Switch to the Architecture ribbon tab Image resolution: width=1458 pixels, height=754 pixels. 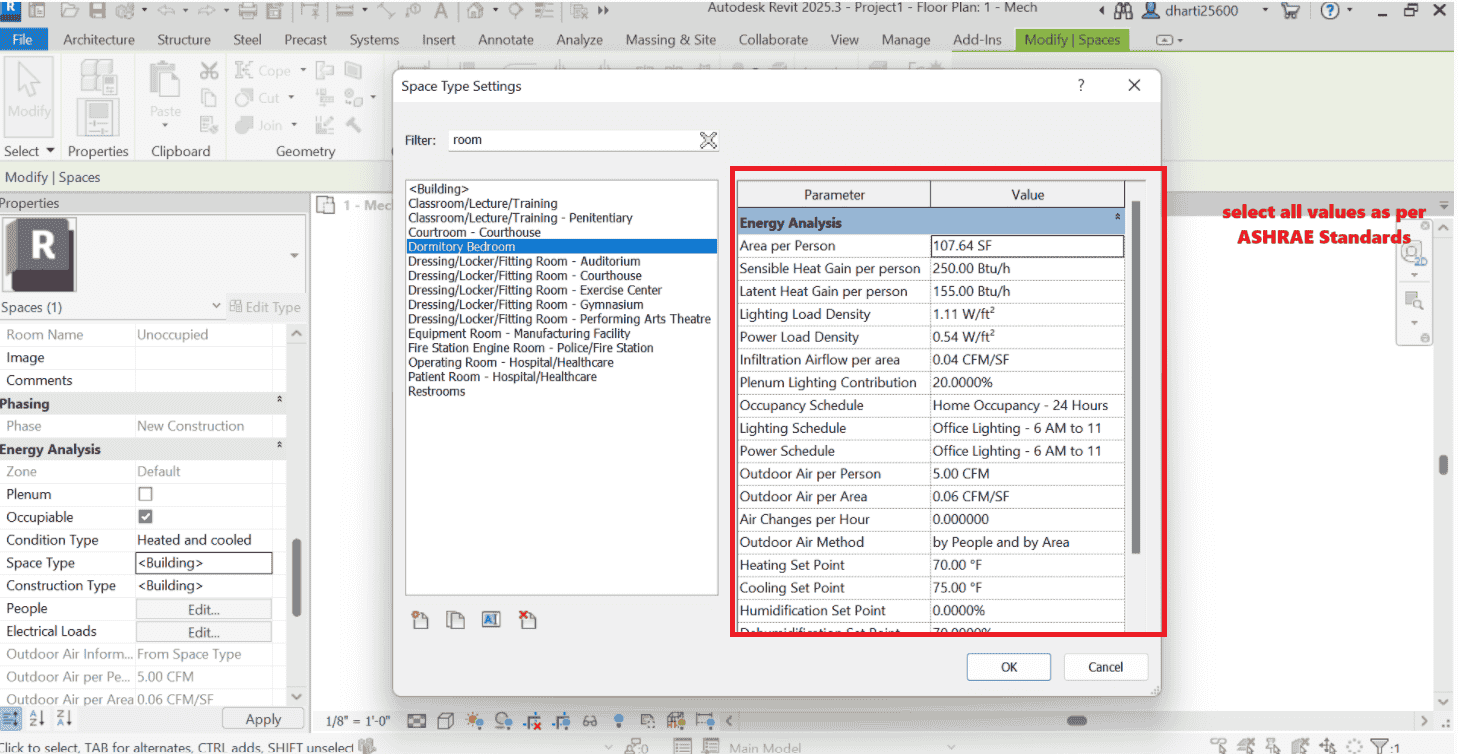(99, 40)
